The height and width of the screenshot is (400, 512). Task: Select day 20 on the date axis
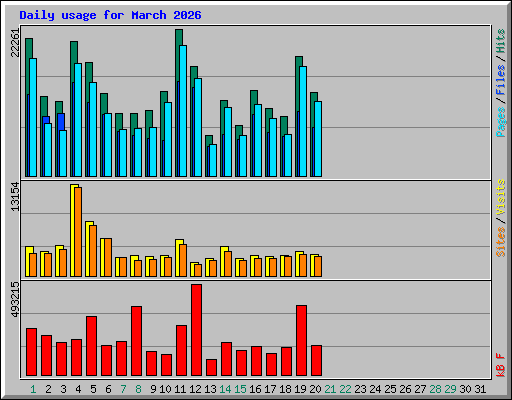click(x=315, y=389)
